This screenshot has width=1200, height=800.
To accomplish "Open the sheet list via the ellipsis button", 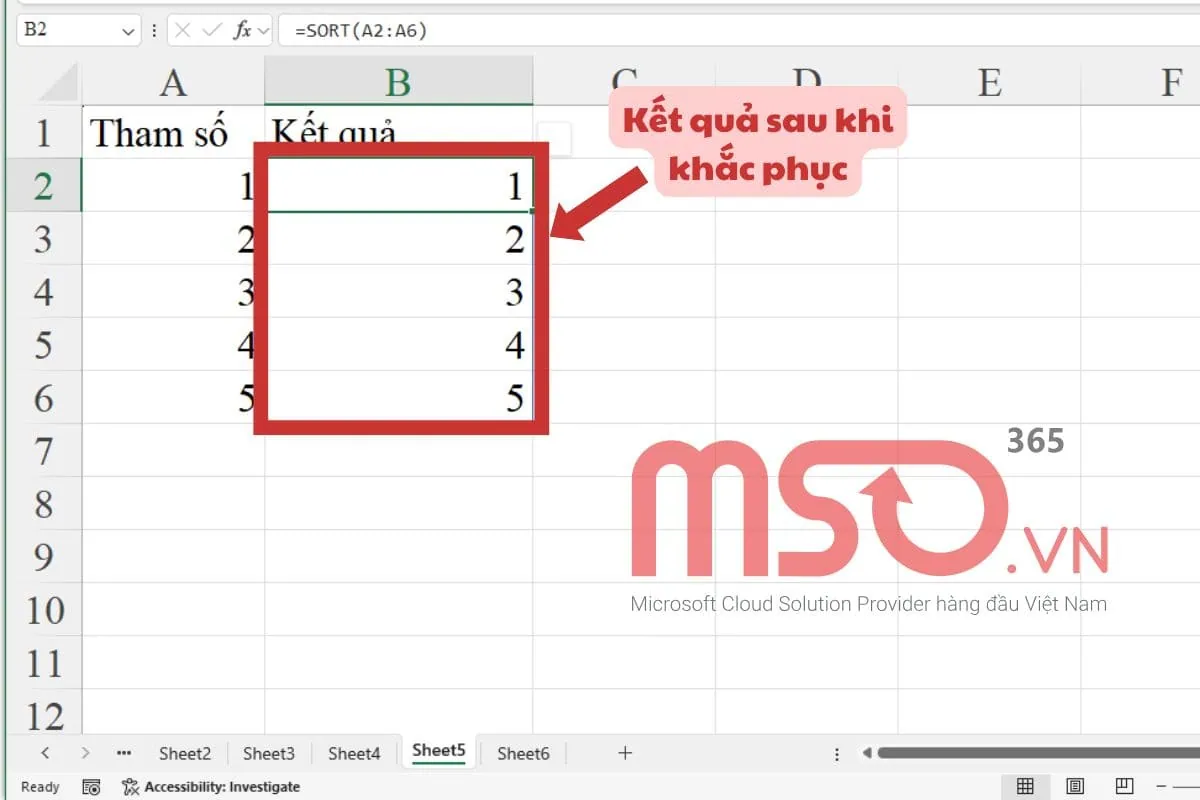I will (122, 752).
